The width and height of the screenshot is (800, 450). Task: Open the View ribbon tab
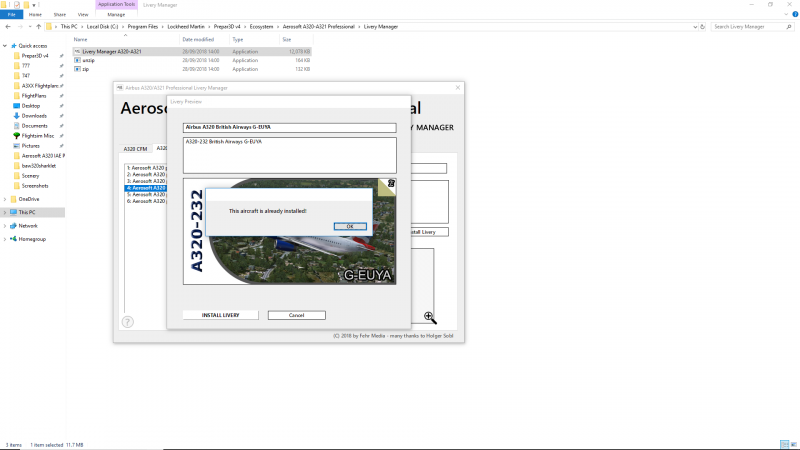(x=83, y=14)
